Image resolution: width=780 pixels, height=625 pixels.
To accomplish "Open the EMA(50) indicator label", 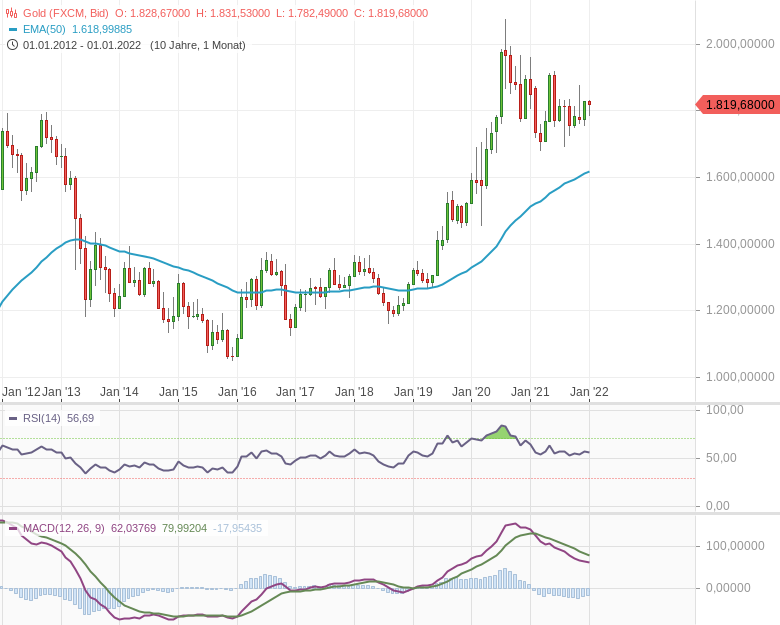I will tap(46, 29).
